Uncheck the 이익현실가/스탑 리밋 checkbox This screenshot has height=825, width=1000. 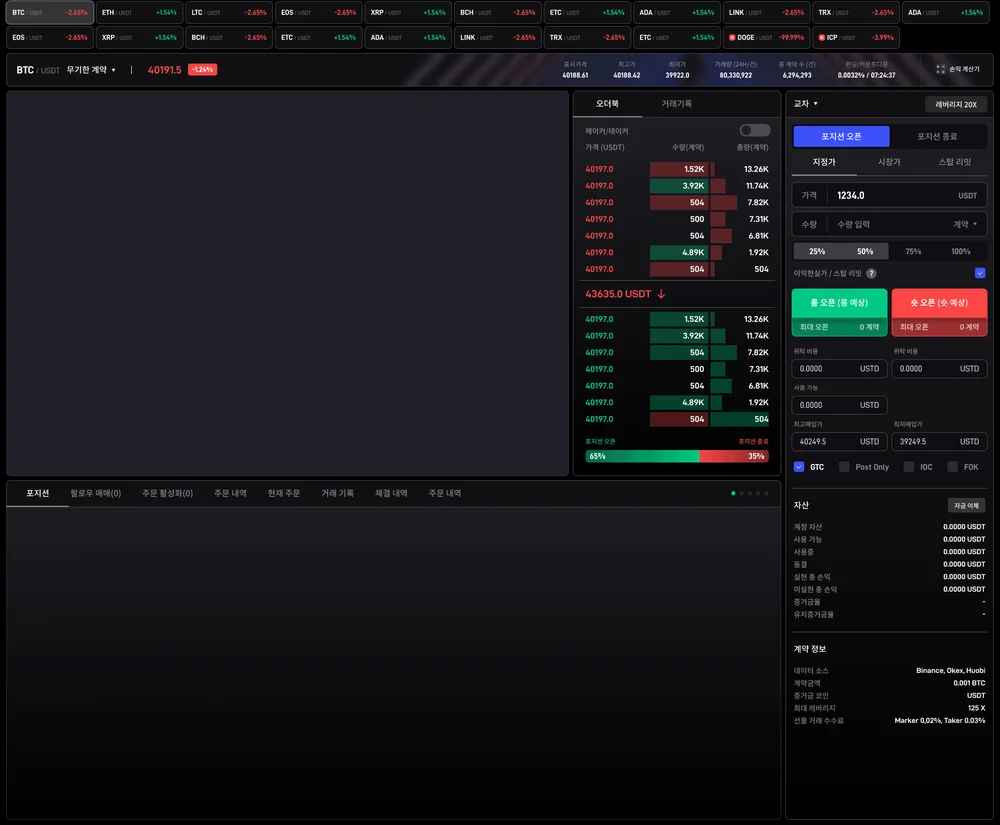980,272
